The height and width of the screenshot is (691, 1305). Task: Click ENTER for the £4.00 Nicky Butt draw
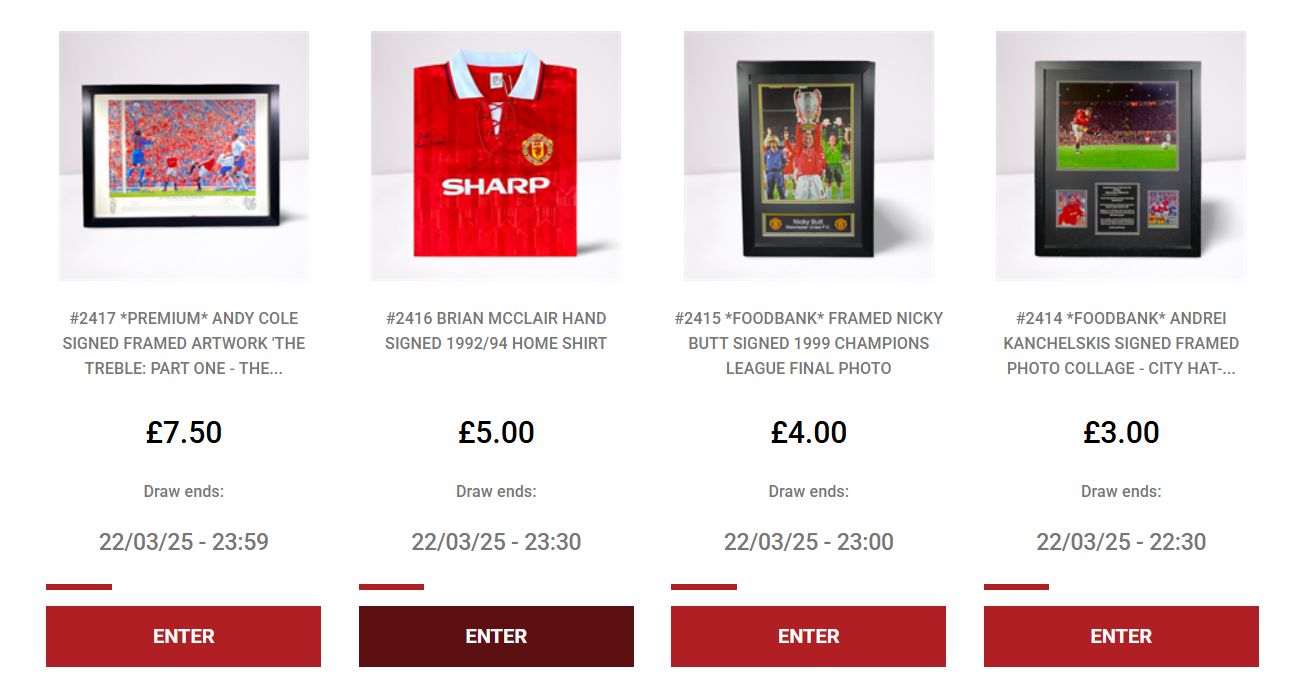tap(809, 636)
